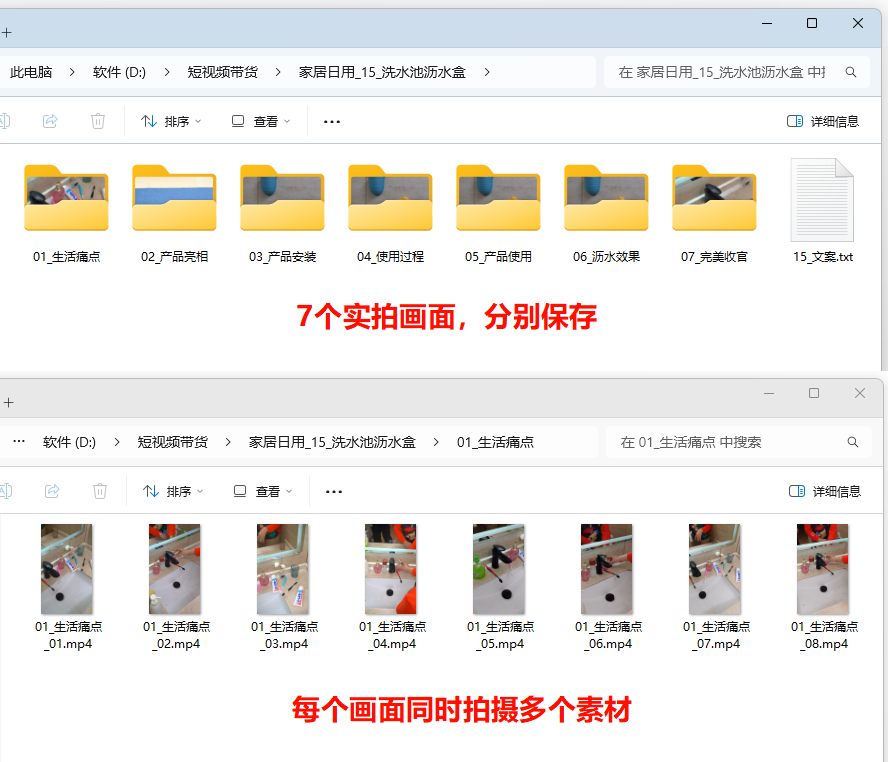Open the 15_文案.txt text file

click(x=822, y=201)
